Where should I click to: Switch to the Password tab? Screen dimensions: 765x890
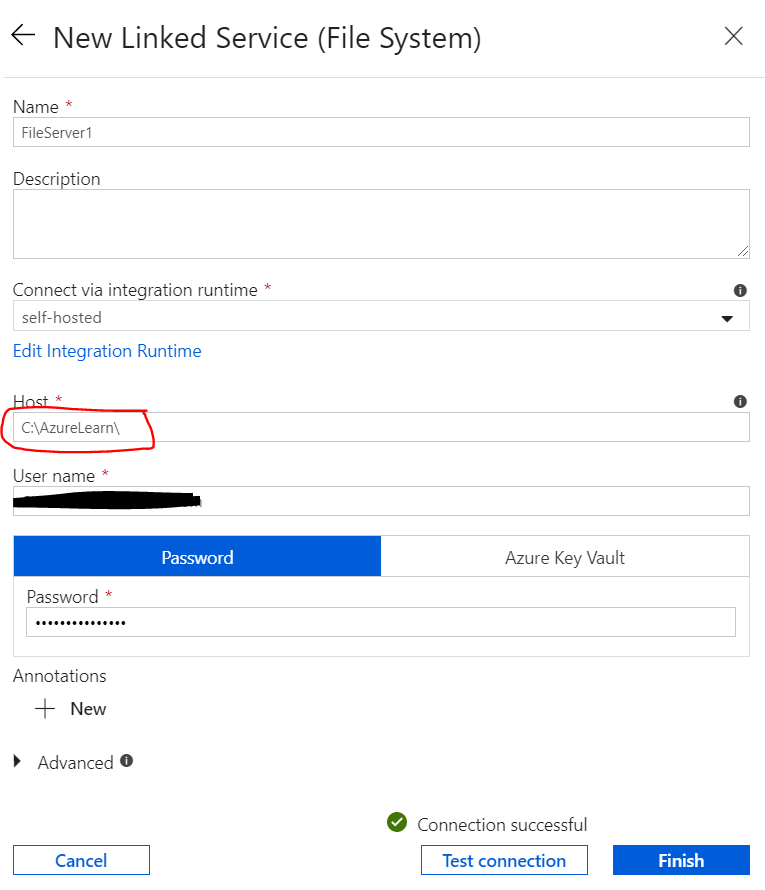(197, 557)
